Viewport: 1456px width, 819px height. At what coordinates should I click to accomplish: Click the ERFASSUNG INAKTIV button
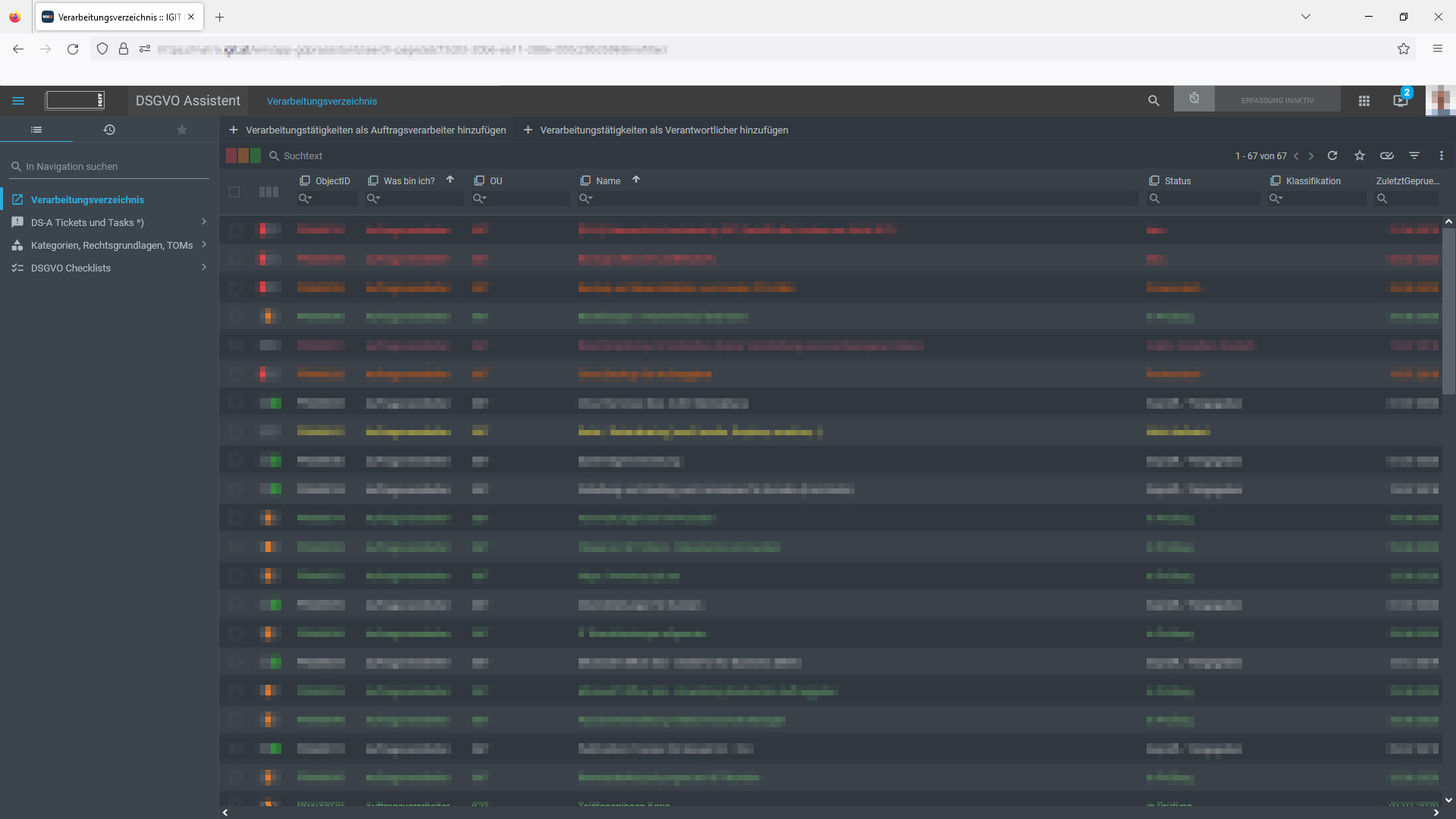coord(1279,99)
